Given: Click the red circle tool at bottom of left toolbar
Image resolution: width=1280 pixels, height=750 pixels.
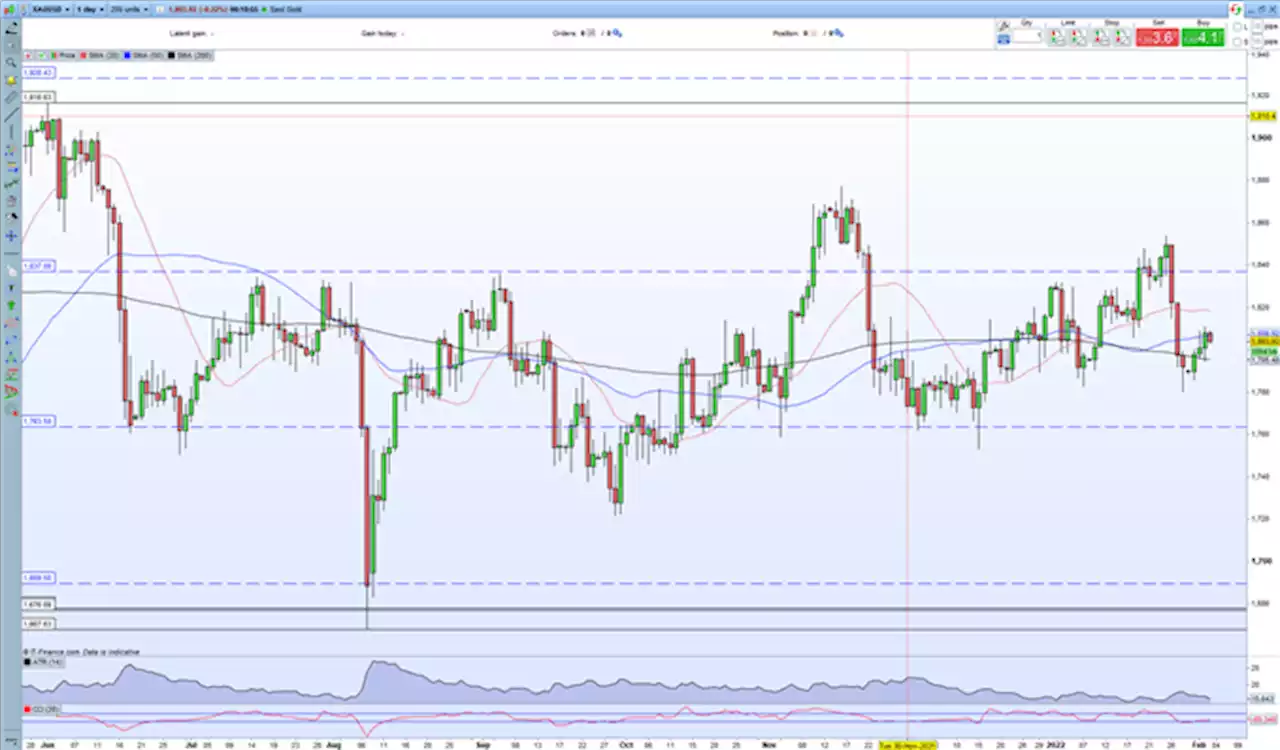Looking at the screenshot, I should [x=10, y=412].
